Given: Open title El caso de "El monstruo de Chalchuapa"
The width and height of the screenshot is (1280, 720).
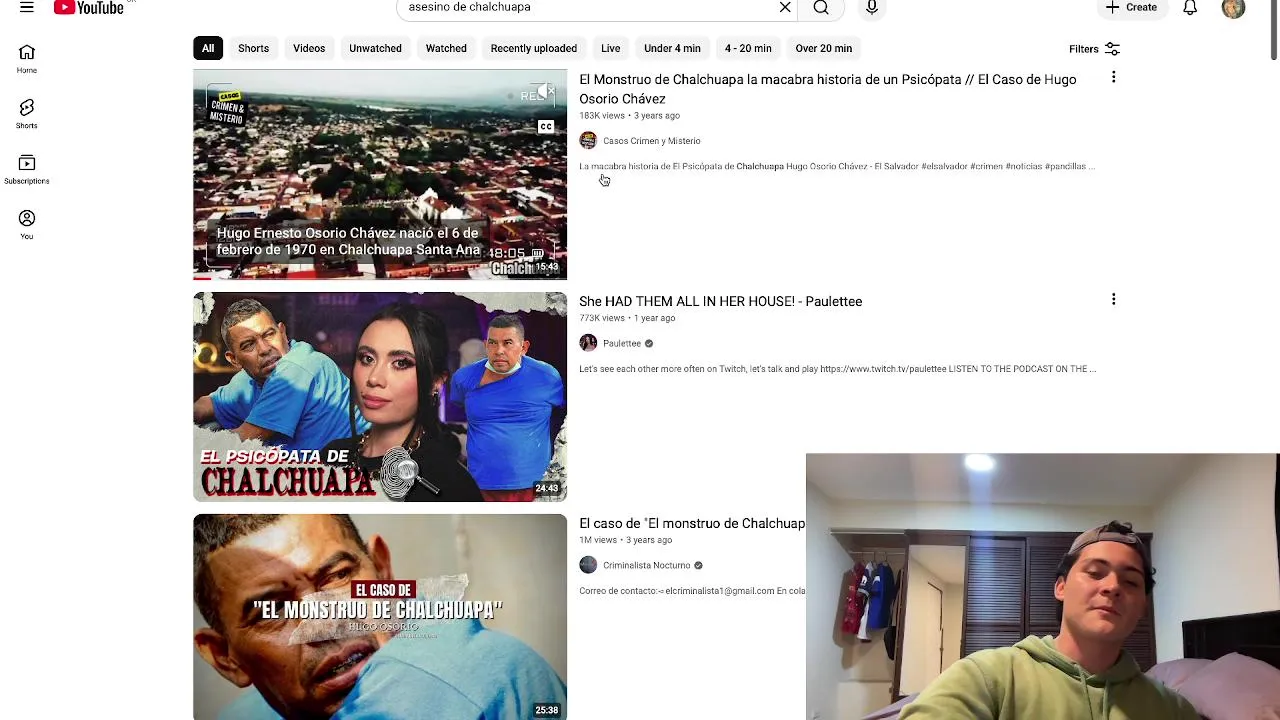Looking at the screenshot, I should coord(692,524).
